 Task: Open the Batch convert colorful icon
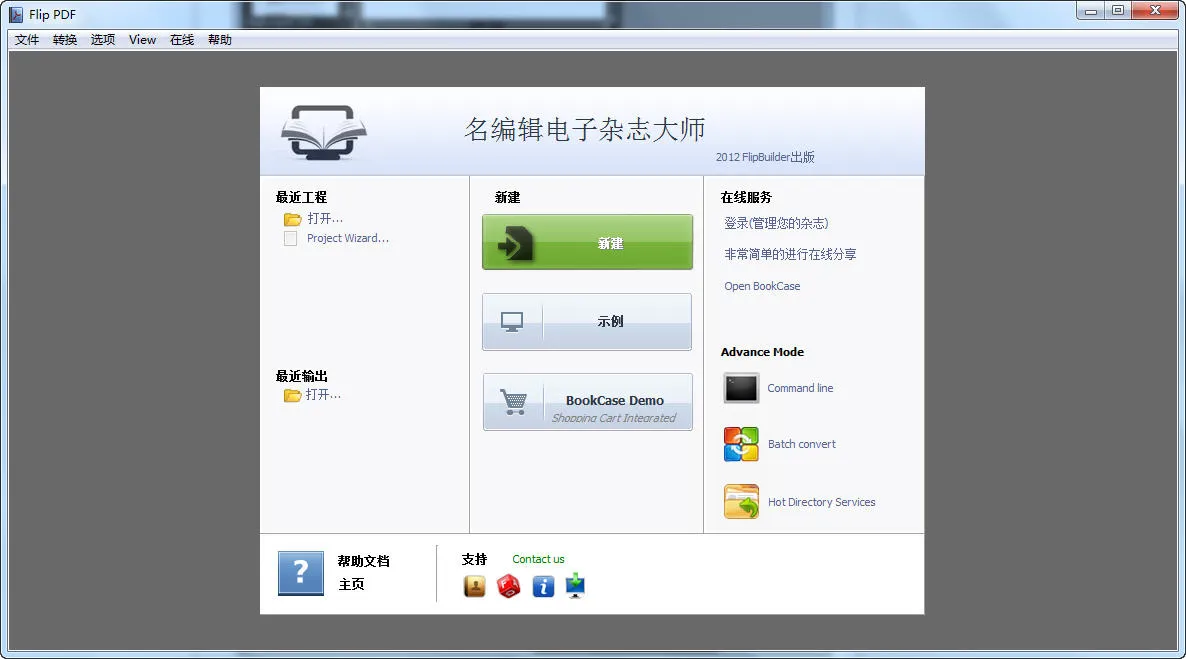pos(741,444)
